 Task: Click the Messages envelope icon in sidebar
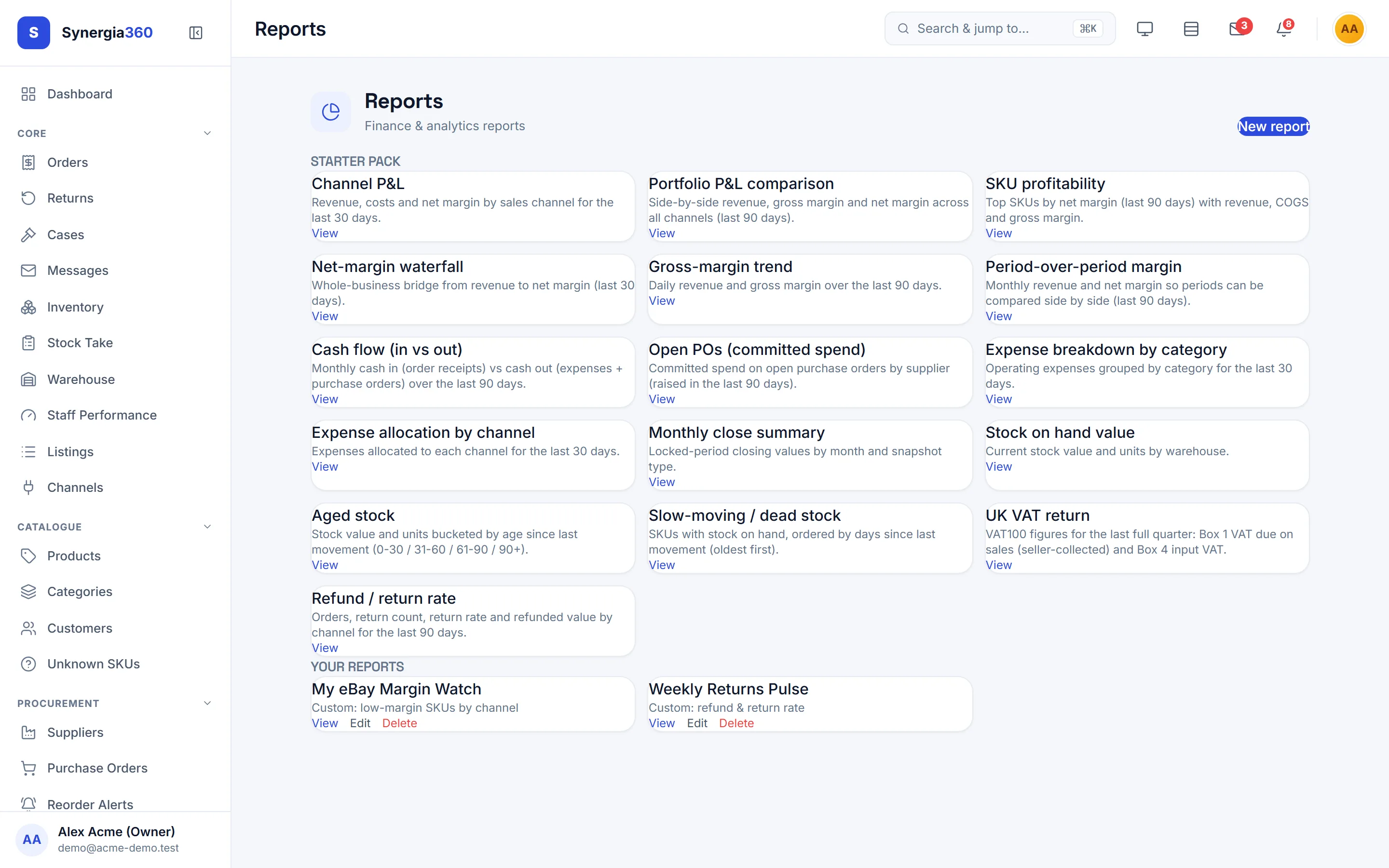pos(28,271)
